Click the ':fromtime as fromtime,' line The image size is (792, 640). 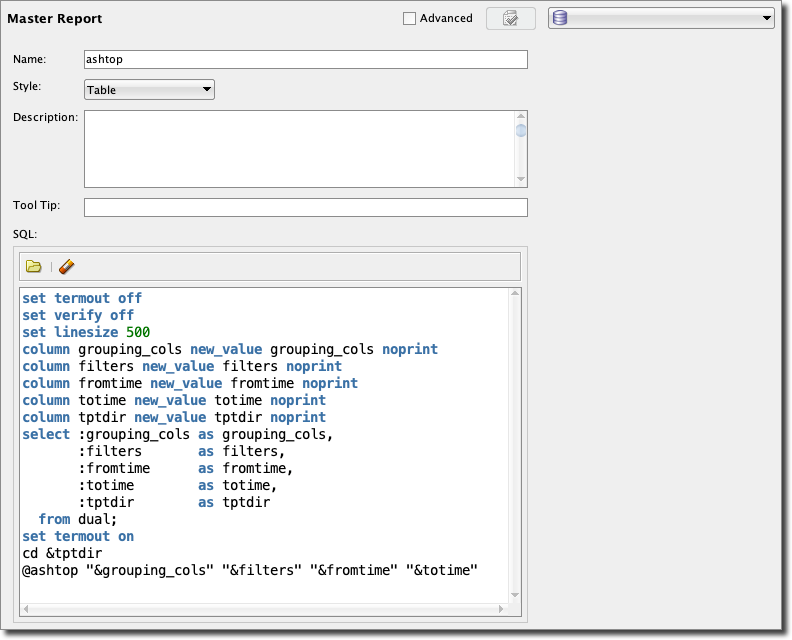click(185, 468)
